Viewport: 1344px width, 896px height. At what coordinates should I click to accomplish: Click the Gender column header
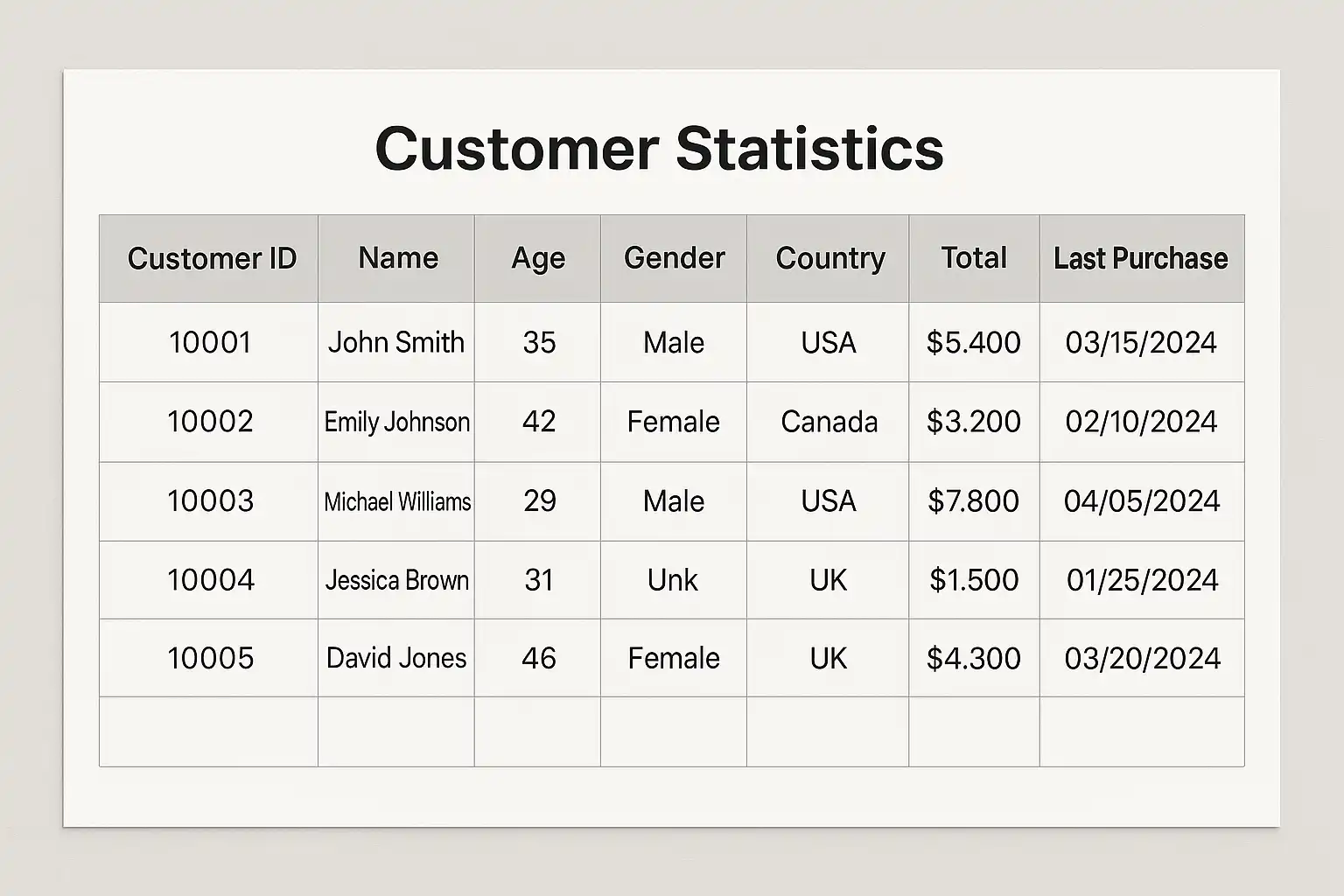[674, 258]
